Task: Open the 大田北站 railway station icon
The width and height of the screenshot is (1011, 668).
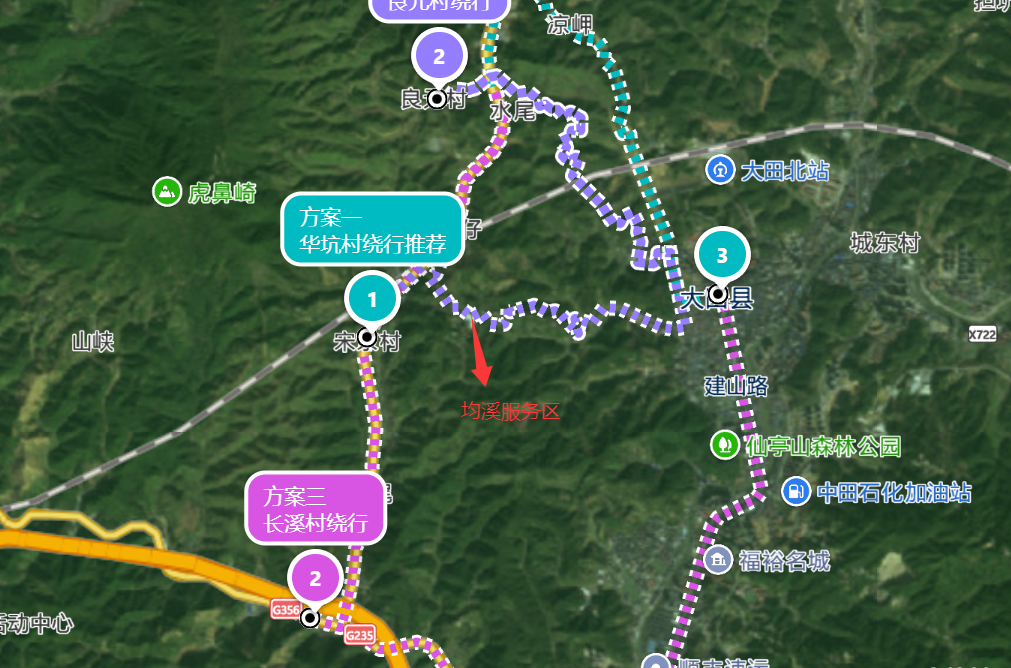Action: pyautogui.click(x=720, y=171)
